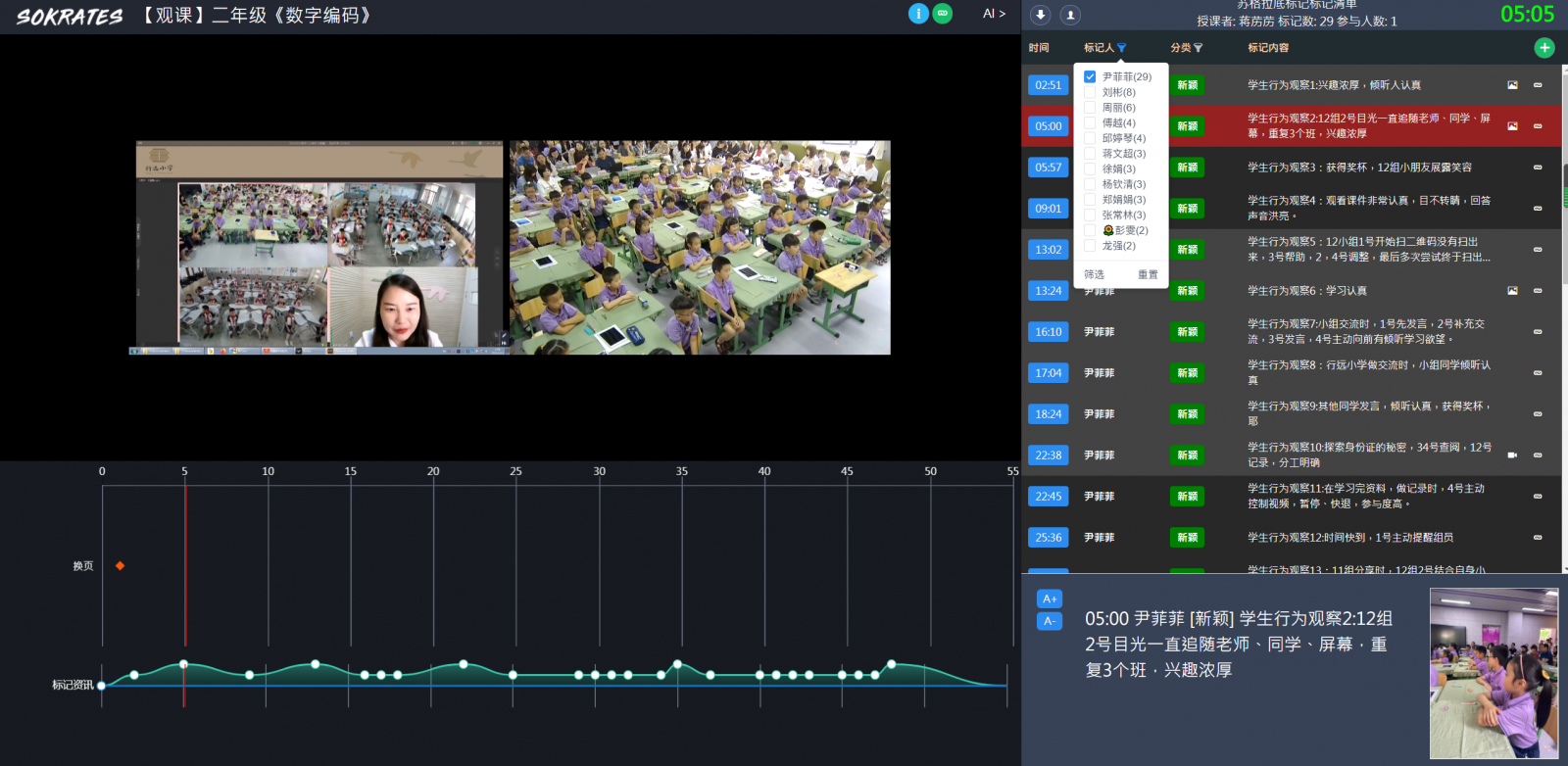Open the 分类 category filter funnel
This screenshot has width=1568, height=766.
pyautogui.click(x=1198, y=48)
